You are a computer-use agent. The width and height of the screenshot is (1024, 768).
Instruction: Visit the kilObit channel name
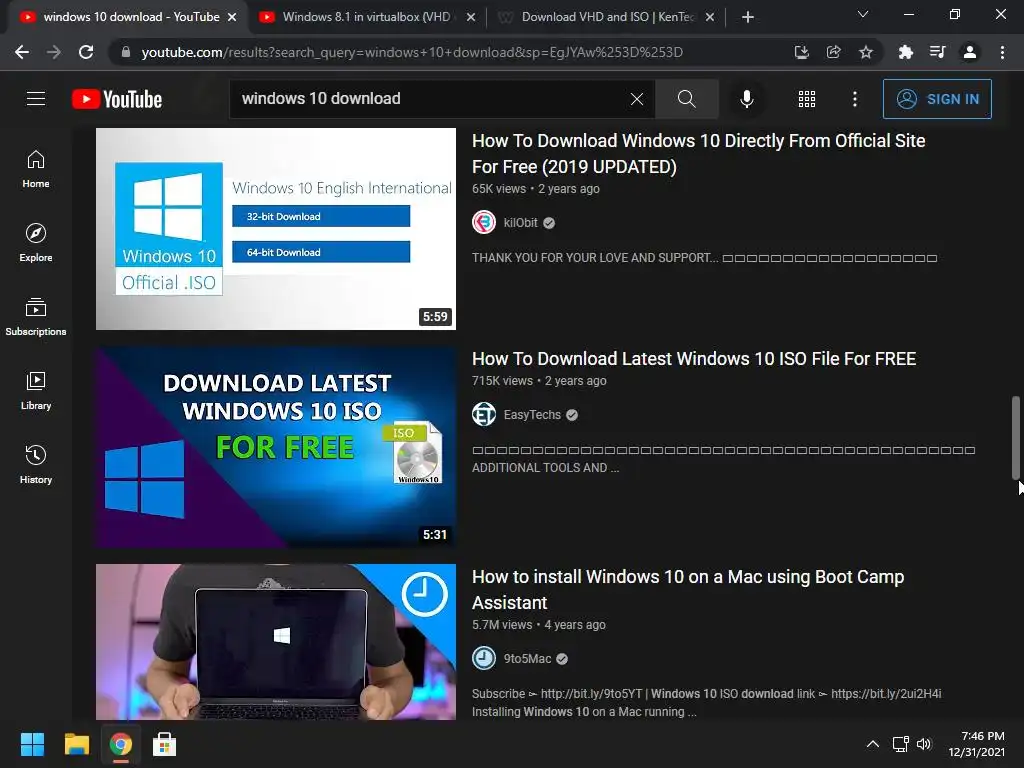[520, 223]
